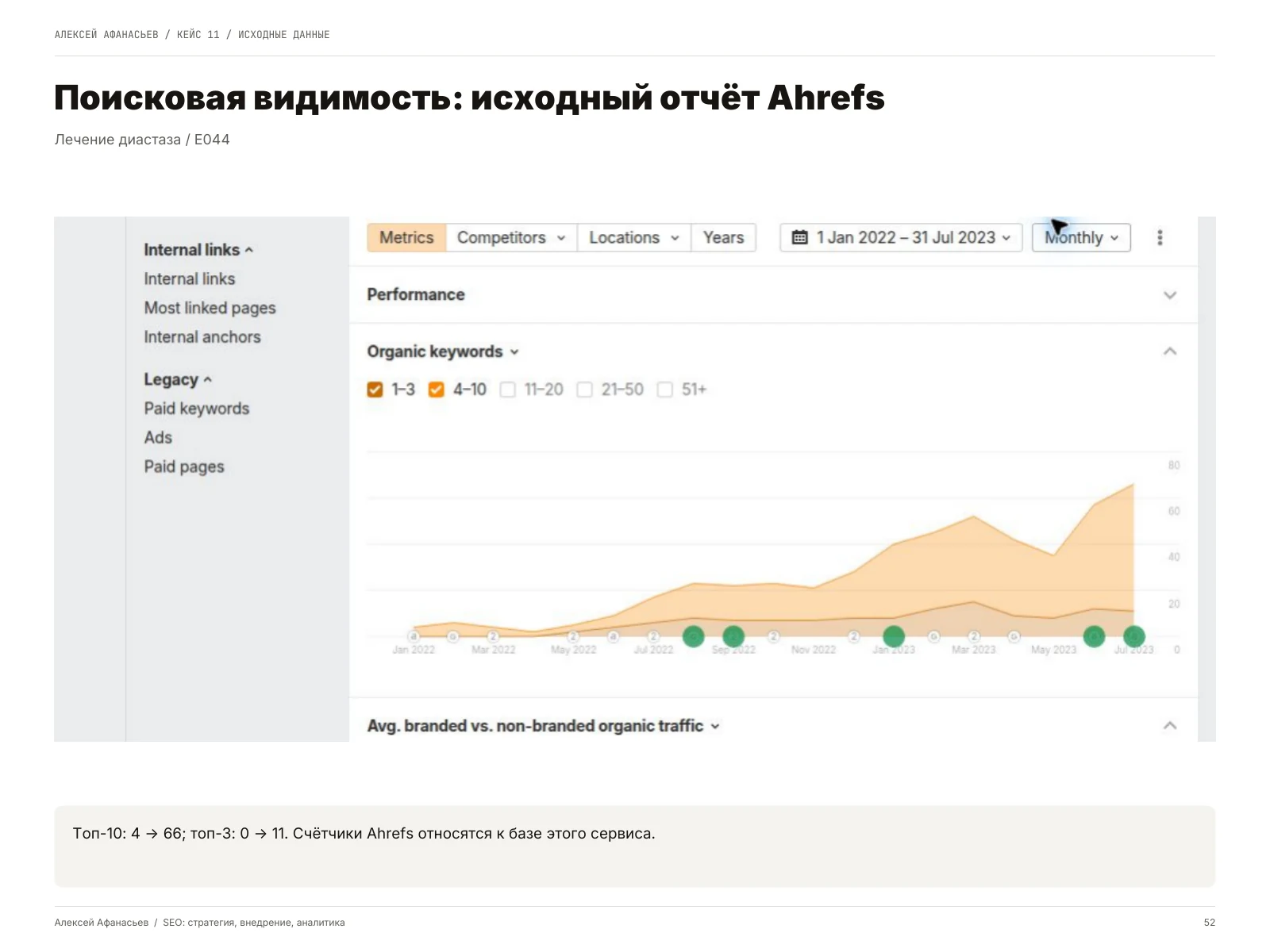The height and width of the screenshot is (952, 1270).
Task: Open the Competitors dropdown
Action: pos(511,237)
